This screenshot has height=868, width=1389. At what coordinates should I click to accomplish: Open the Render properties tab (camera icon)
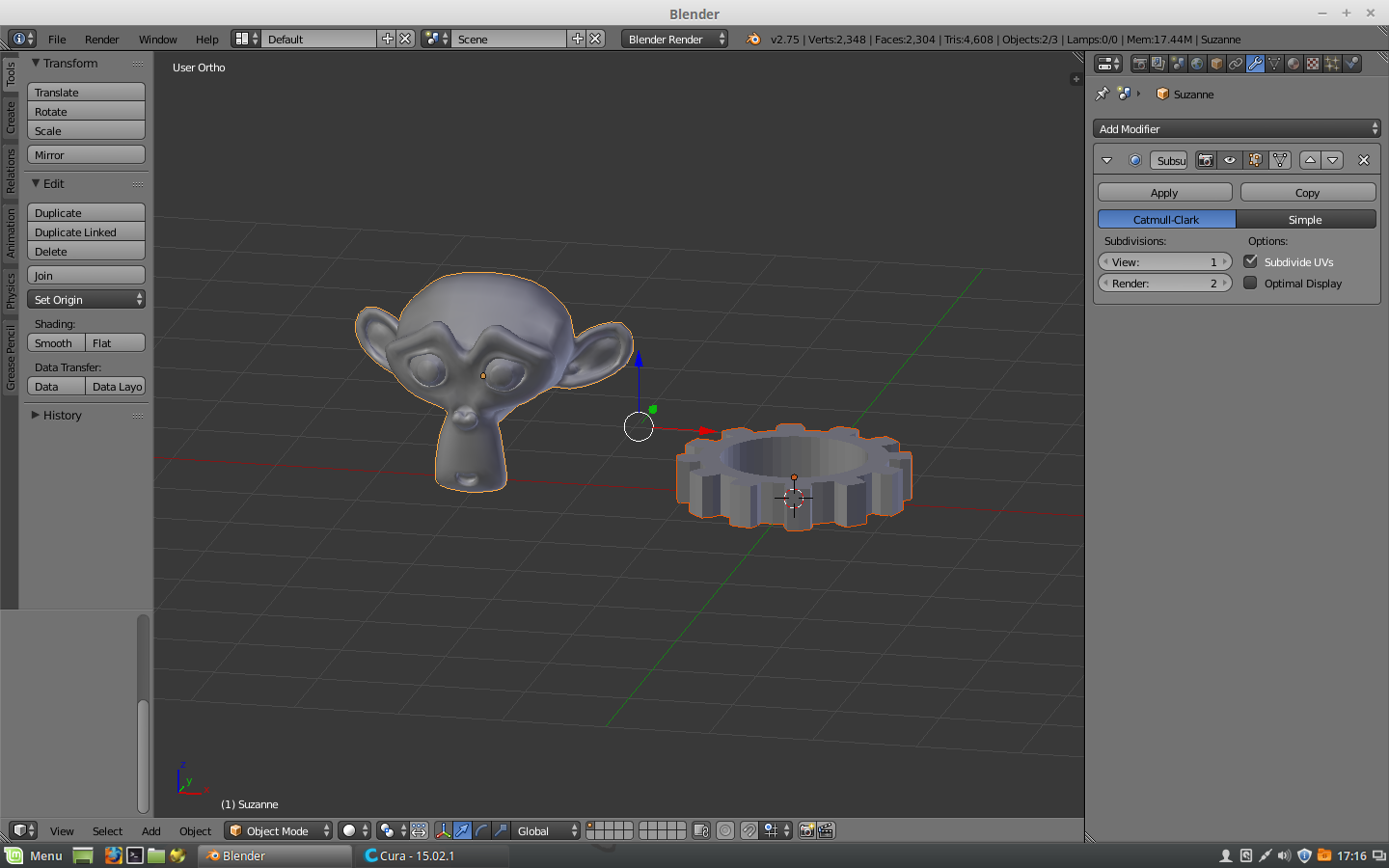click(x=1139, y=64)
